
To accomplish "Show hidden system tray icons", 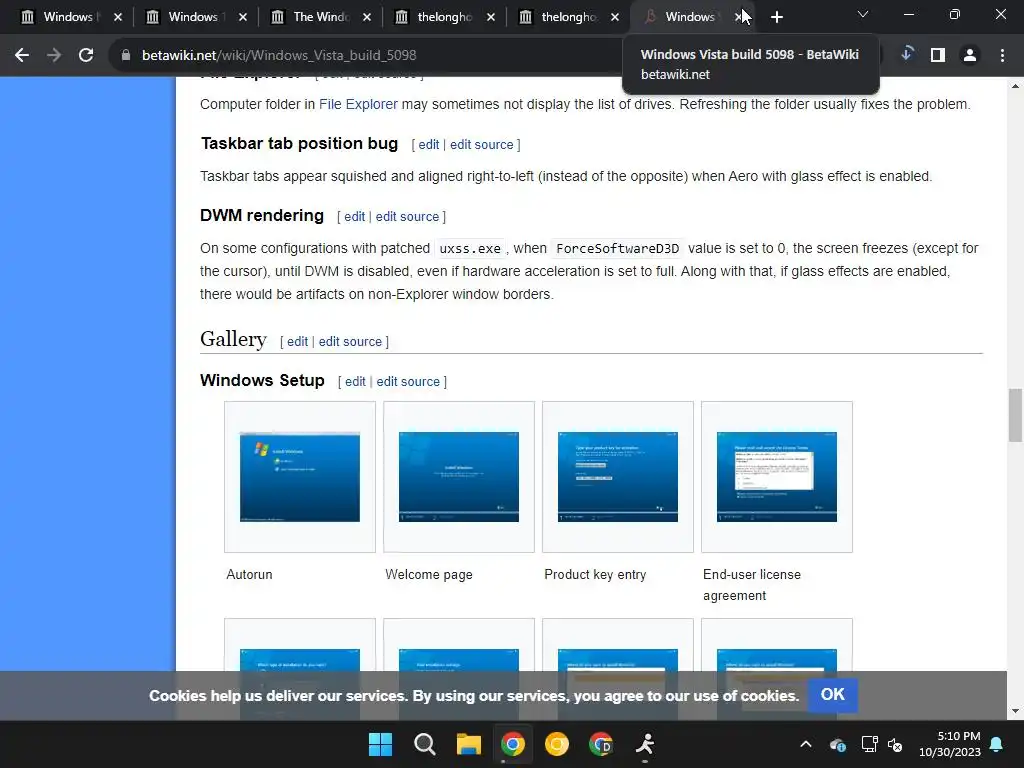I will 806,744.
